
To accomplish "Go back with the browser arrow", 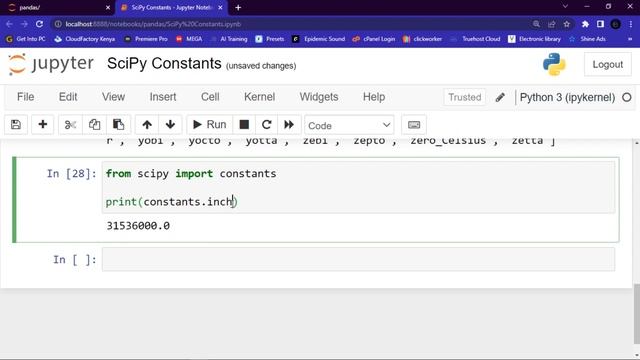I will [x=9, y=24].
